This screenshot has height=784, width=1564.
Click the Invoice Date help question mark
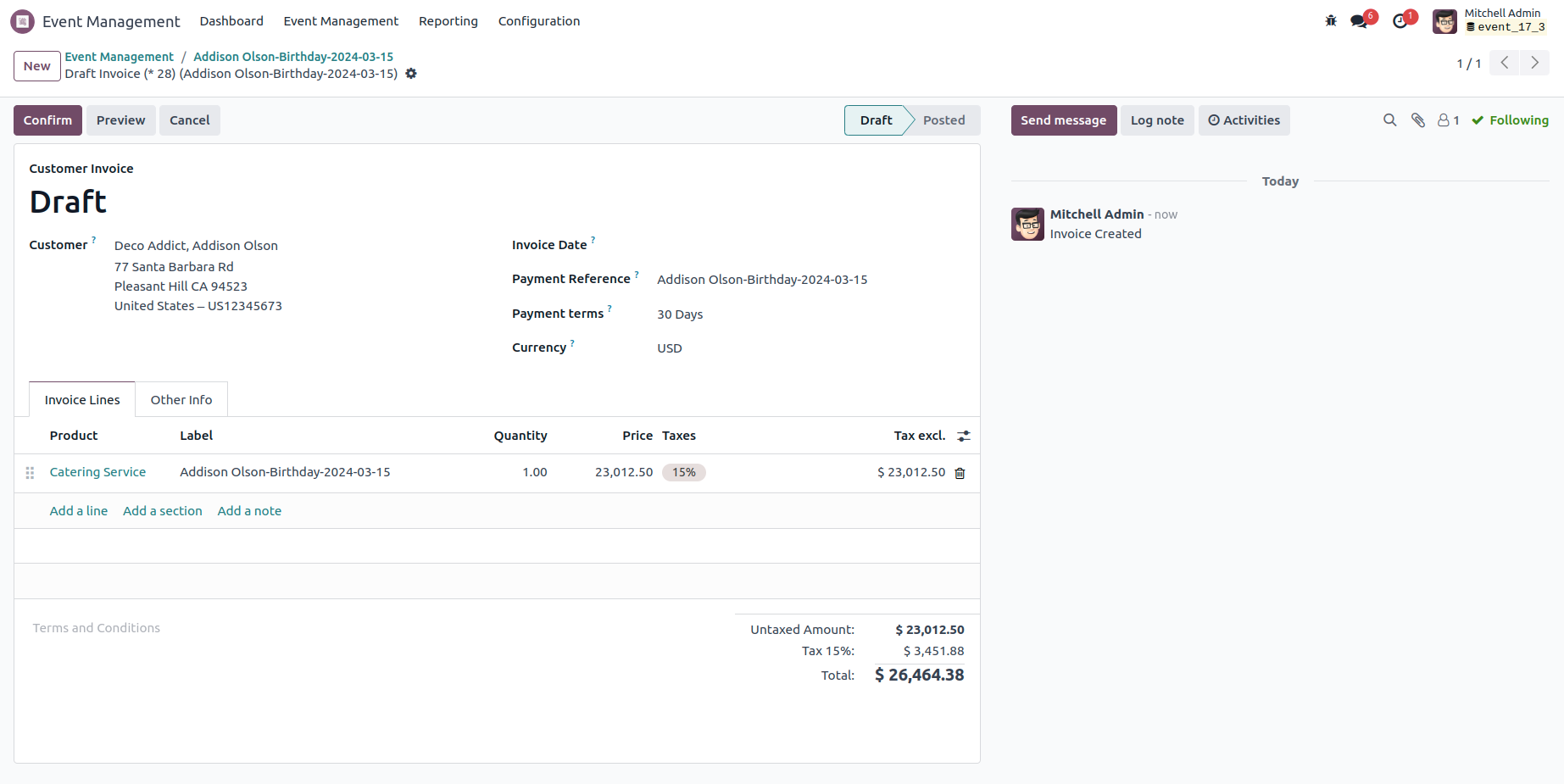[593, 240]
